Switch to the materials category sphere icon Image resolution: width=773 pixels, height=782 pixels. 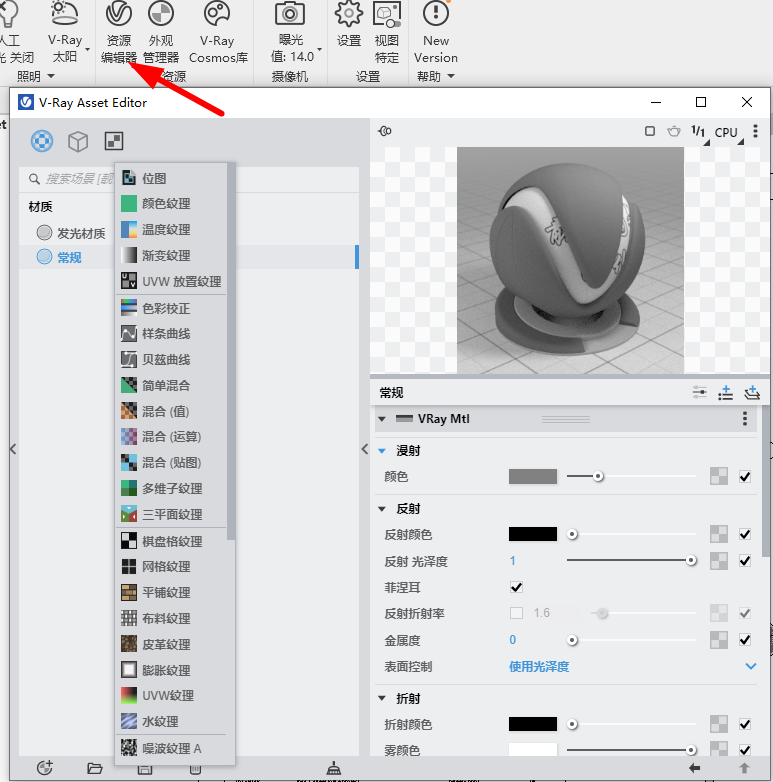(42, 141)
